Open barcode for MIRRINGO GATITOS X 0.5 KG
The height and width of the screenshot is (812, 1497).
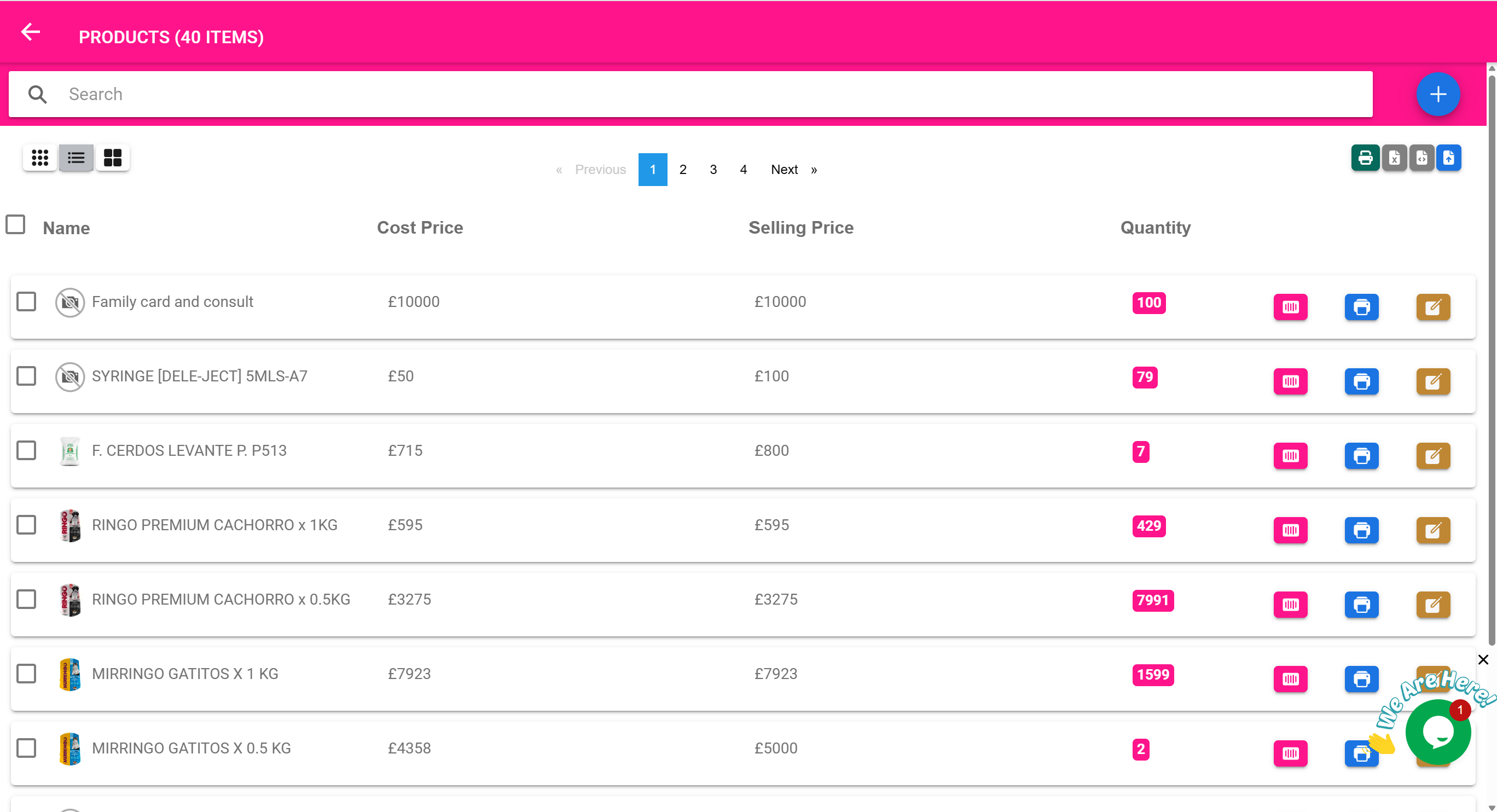coord(1291,753)
